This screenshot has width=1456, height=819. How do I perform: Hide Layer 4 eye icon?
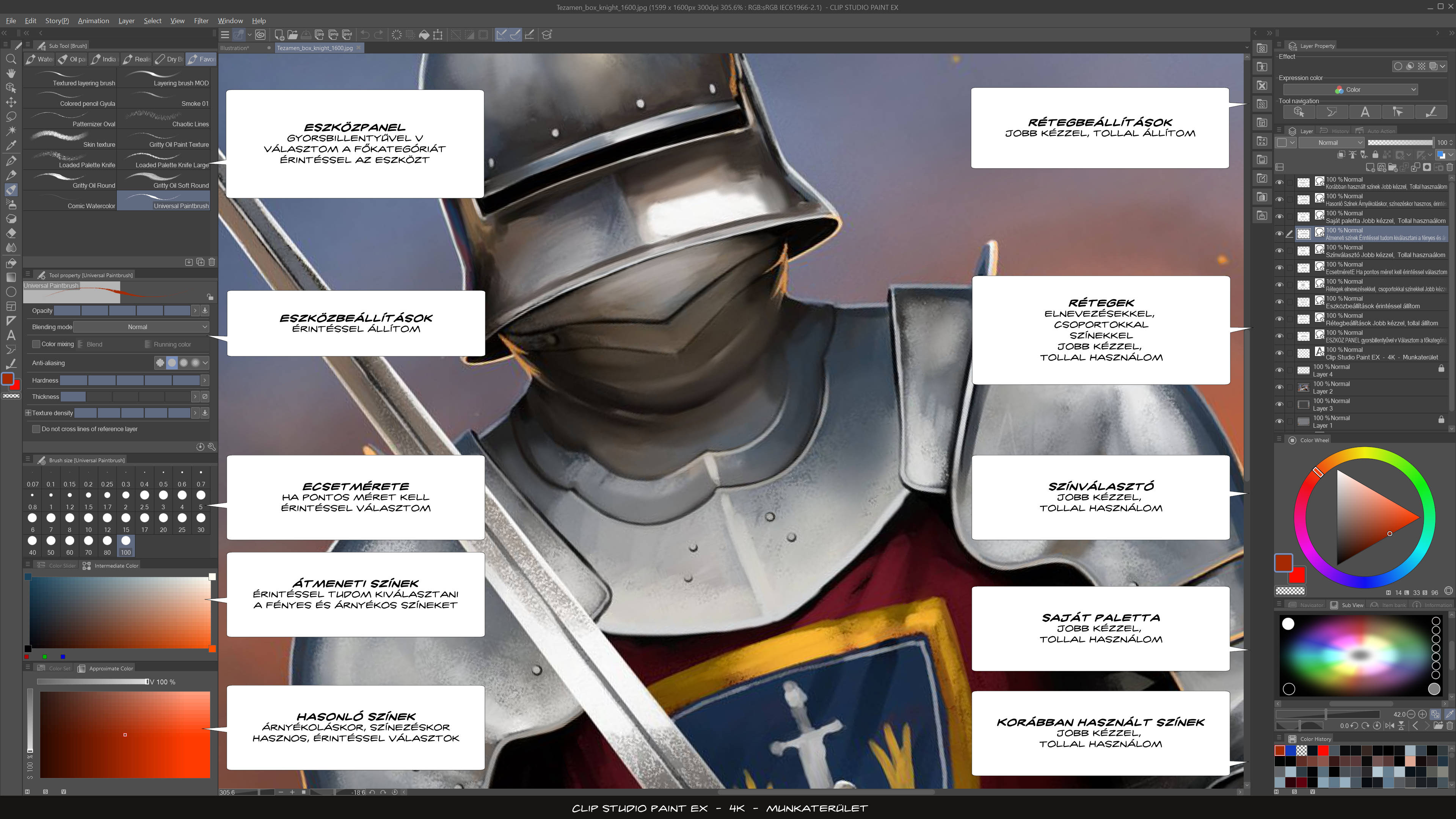1279,370
